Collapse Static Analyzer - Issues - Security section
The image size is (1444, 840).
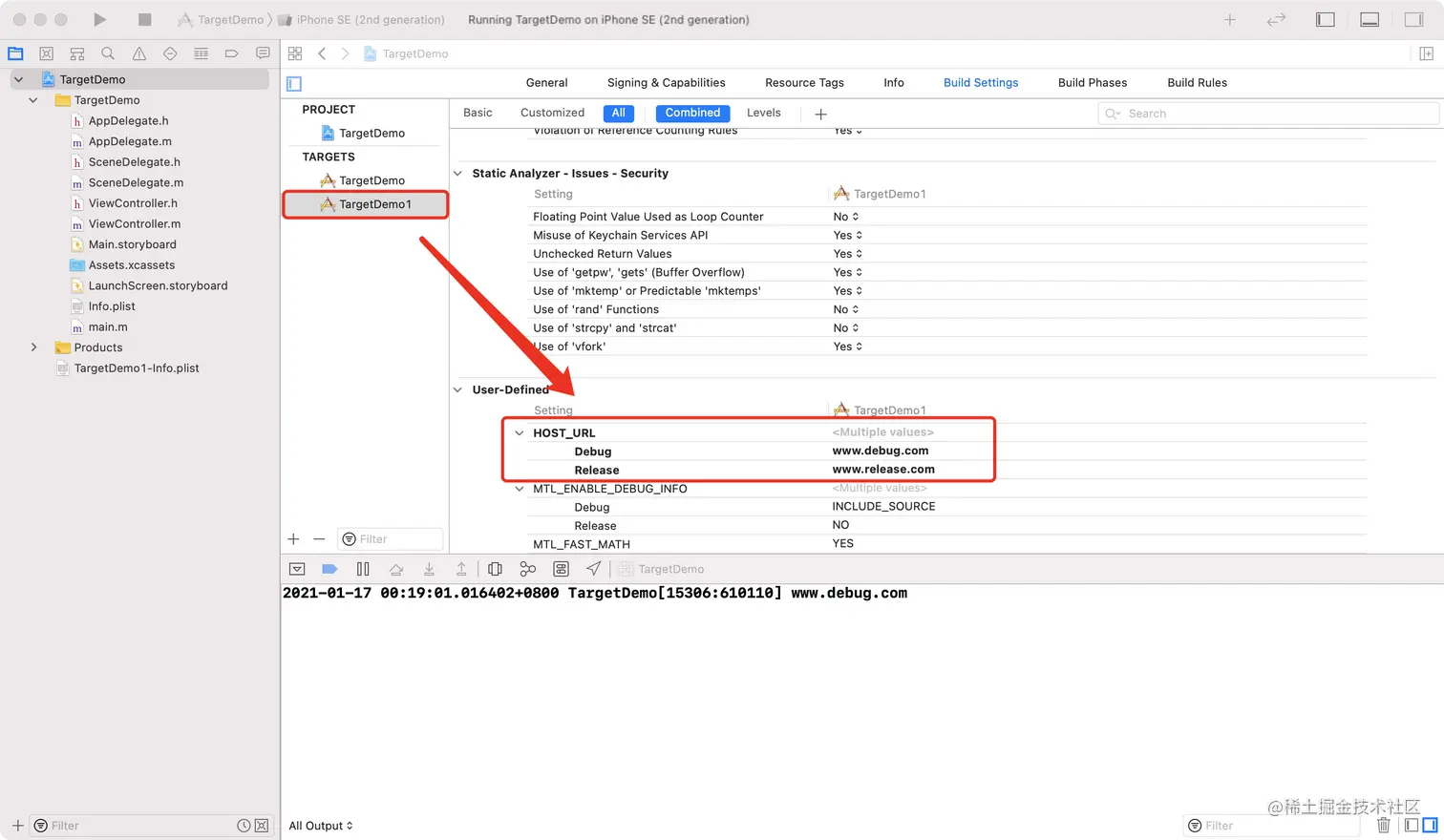(x=457, y=174)
